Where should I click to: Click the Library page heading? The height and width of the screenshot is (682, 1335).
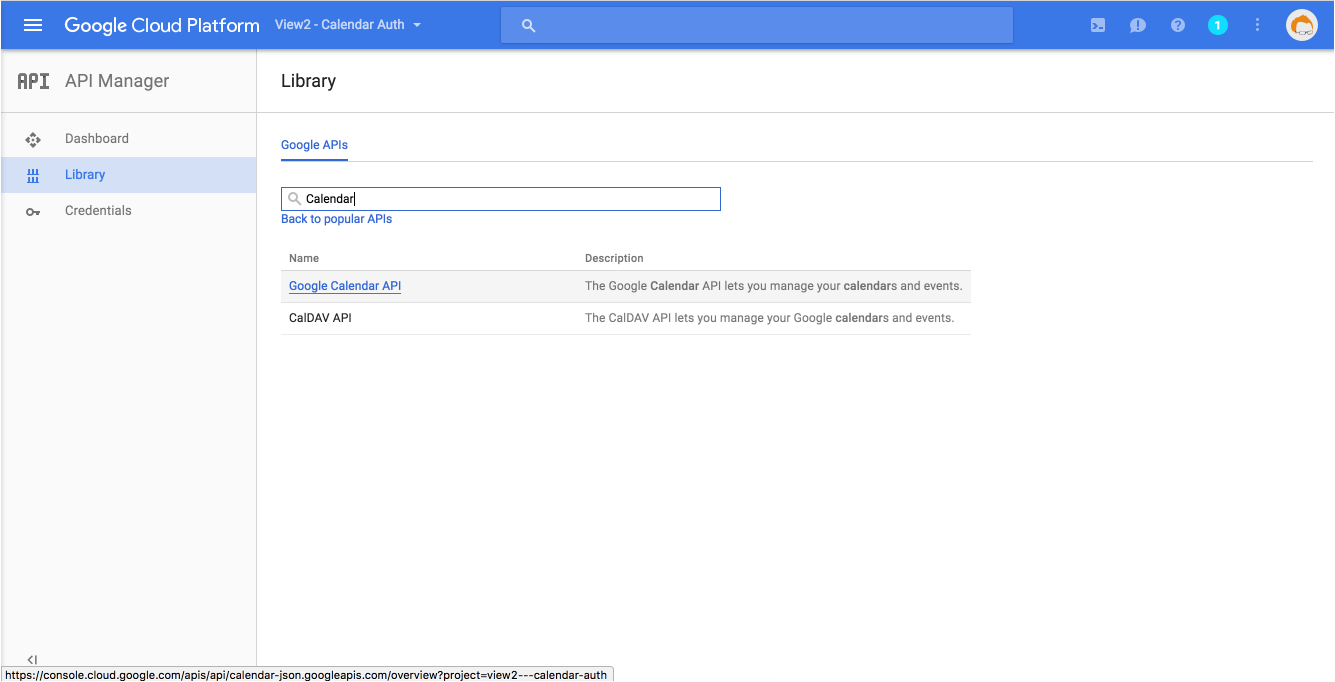coord(308,81)
